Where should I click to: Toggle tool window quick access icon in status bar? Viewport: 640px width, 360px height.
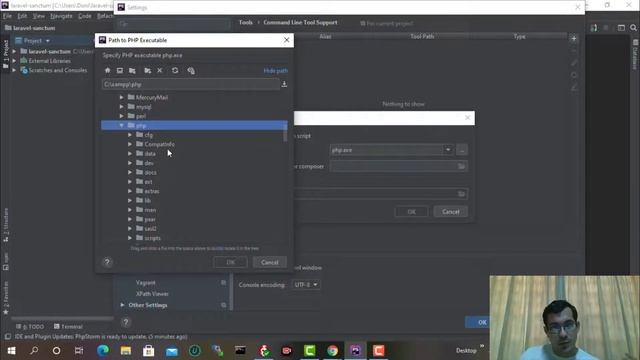7,337
